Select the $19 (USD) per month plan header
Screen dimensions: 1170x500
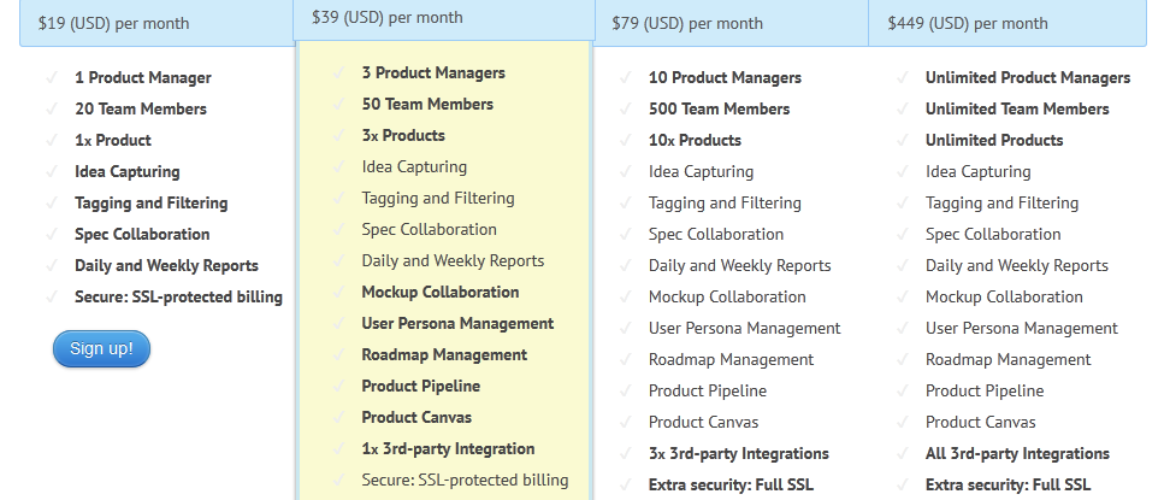pos(113,23)
